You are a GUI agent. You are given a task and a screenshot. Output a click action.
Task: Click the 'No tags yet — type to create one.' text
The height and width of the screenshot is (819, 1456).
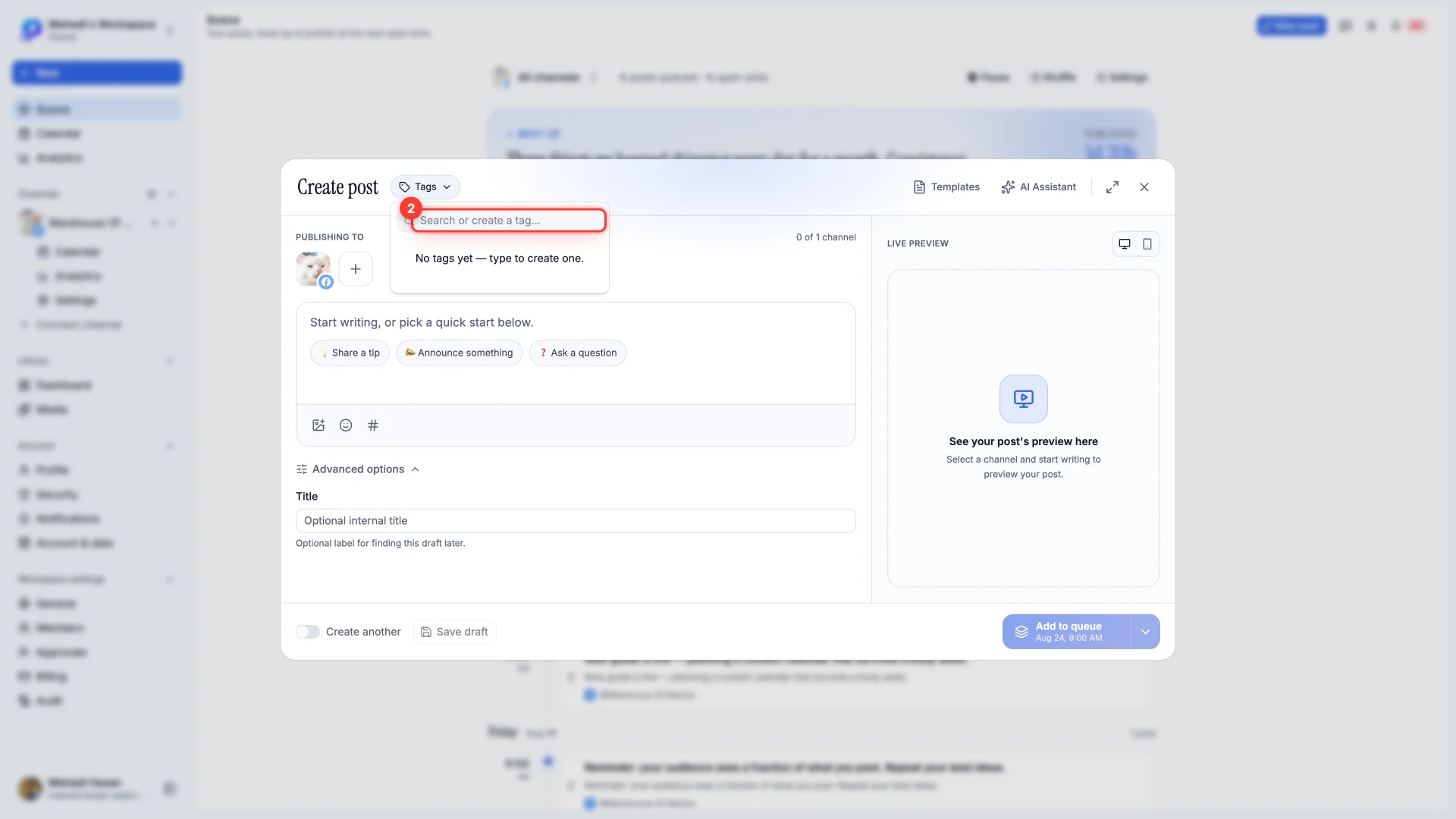click(x=500, y=259)
